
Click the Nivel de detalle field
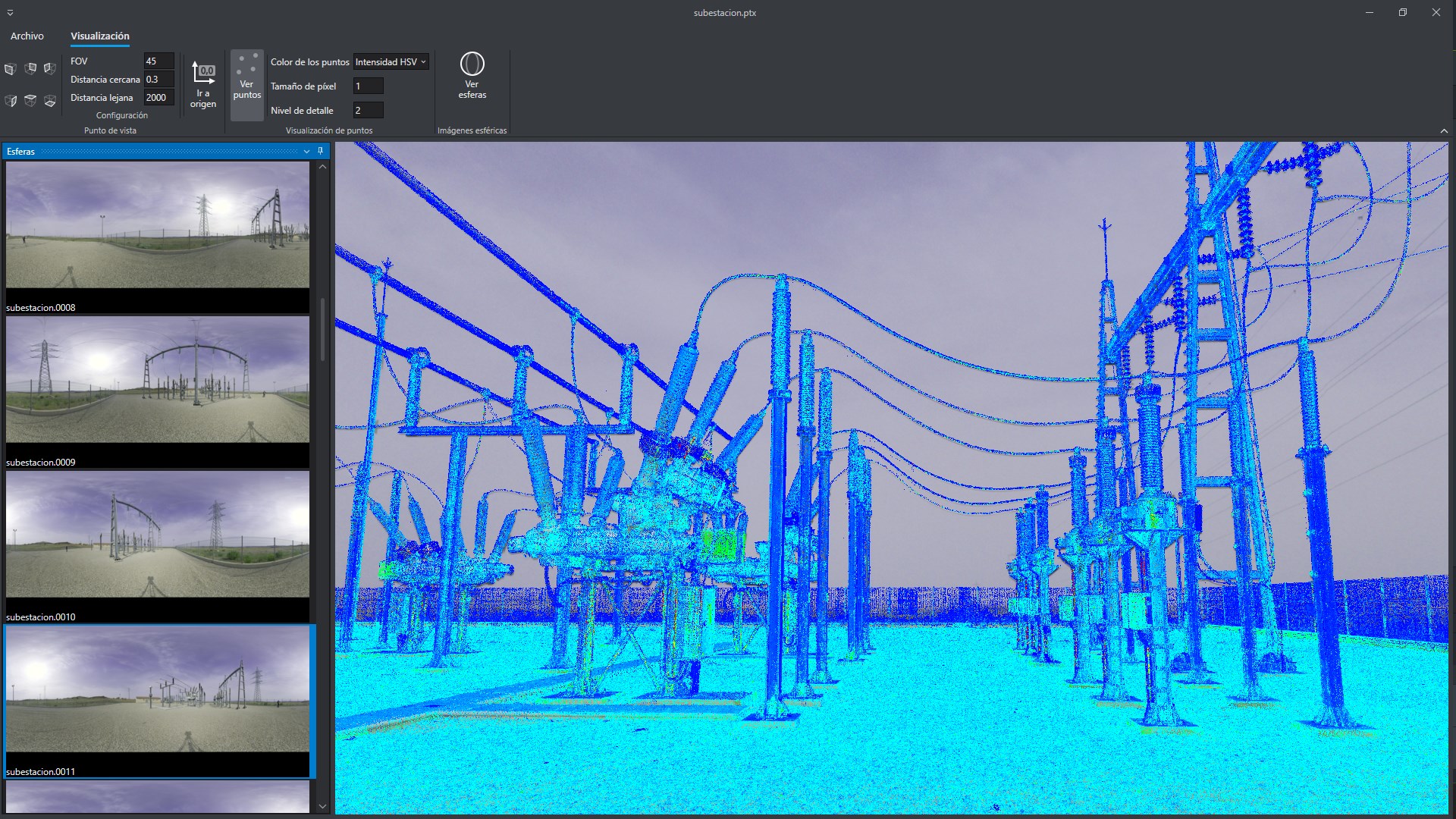368,110
